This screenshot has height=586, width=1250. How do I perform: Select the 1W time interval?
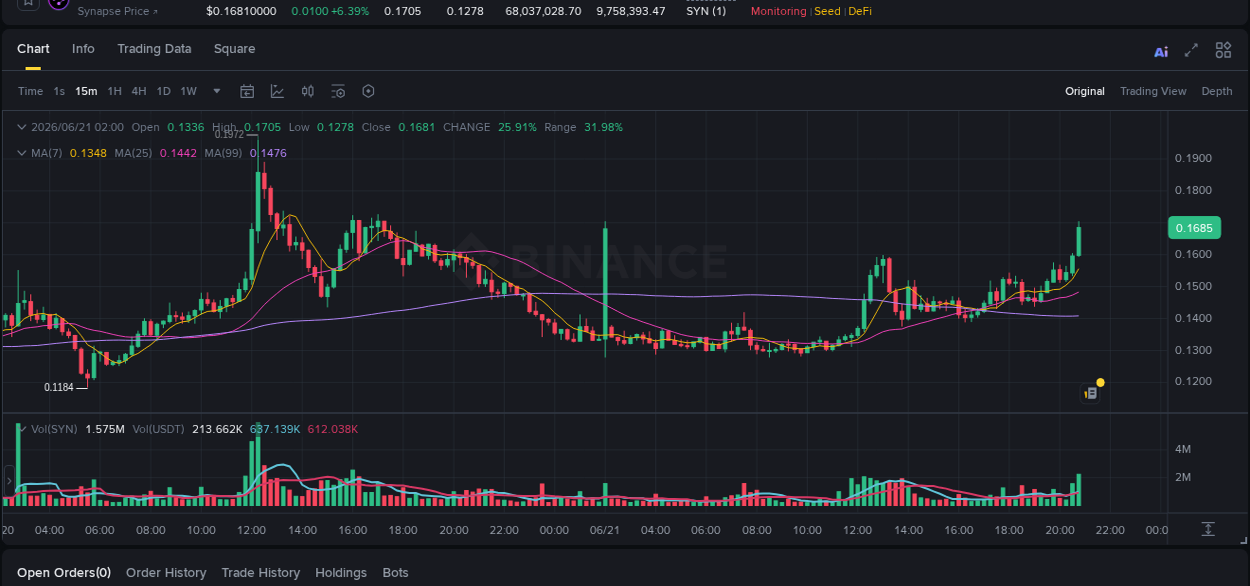click(188, 91)
